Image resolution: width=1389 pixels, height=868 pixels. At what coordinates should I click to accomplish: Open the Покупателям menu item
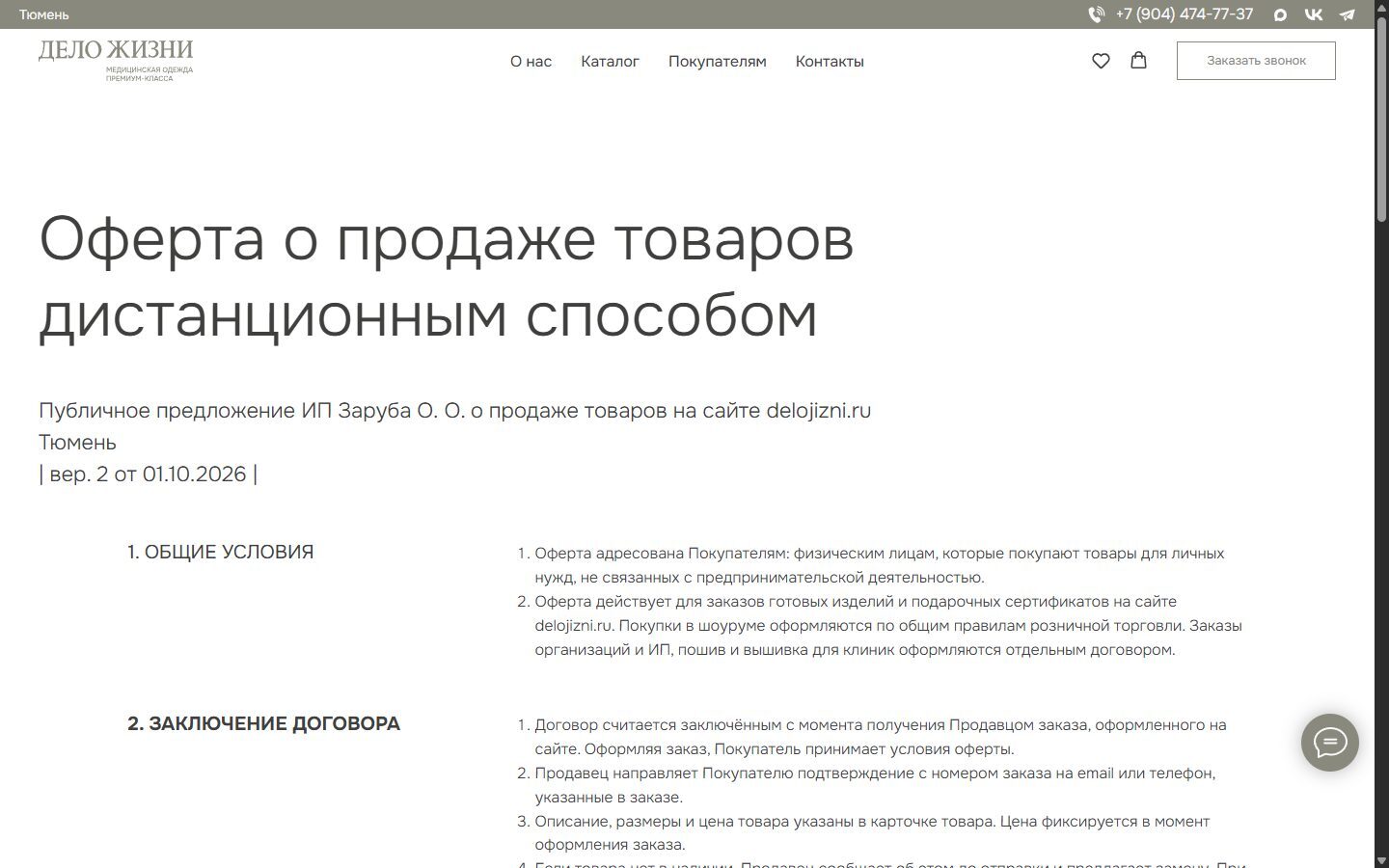tap(717, 61)
